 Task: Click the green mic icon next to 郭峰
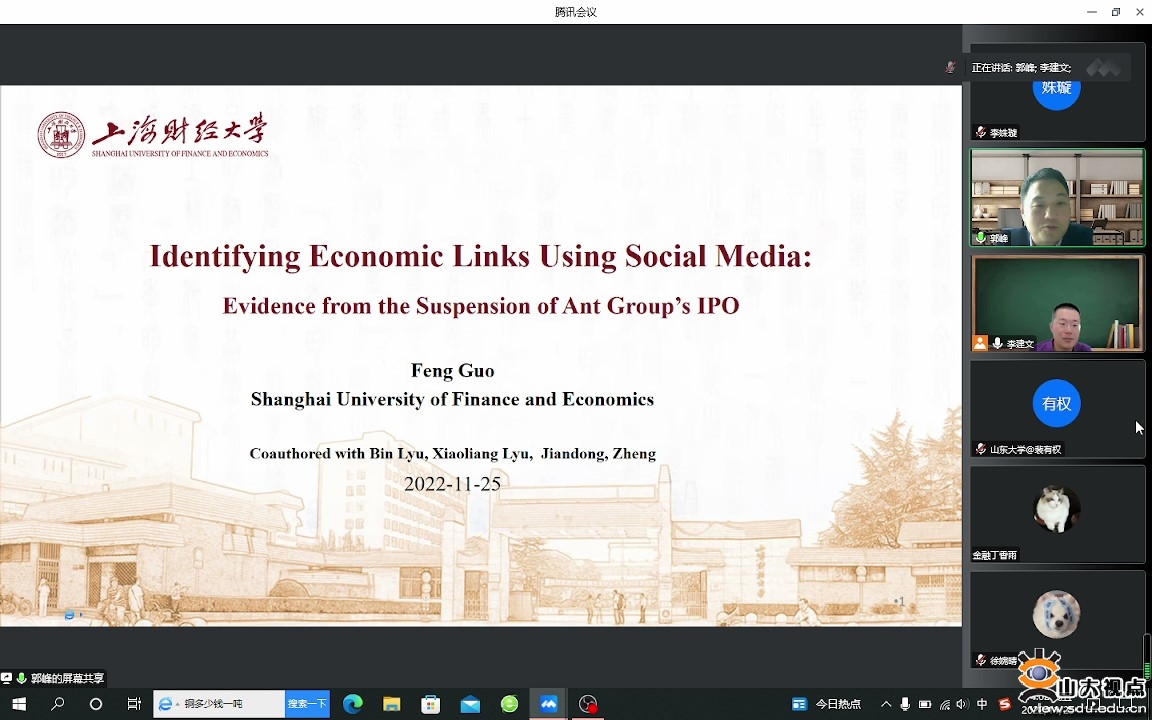click(x=980, y=238)
